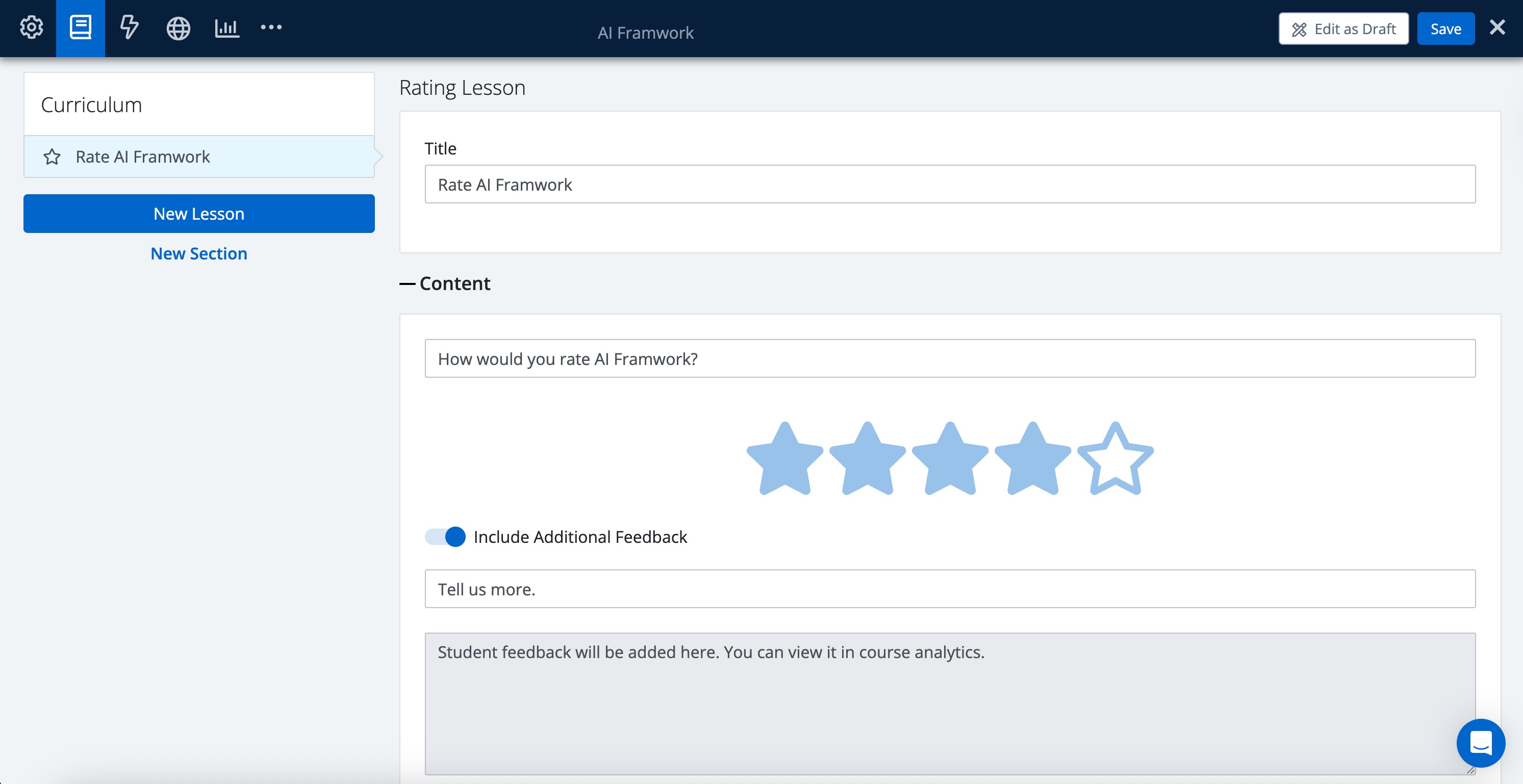
Task: Save the course changes
Action: pyautogui.click(x=1445, y=29)
